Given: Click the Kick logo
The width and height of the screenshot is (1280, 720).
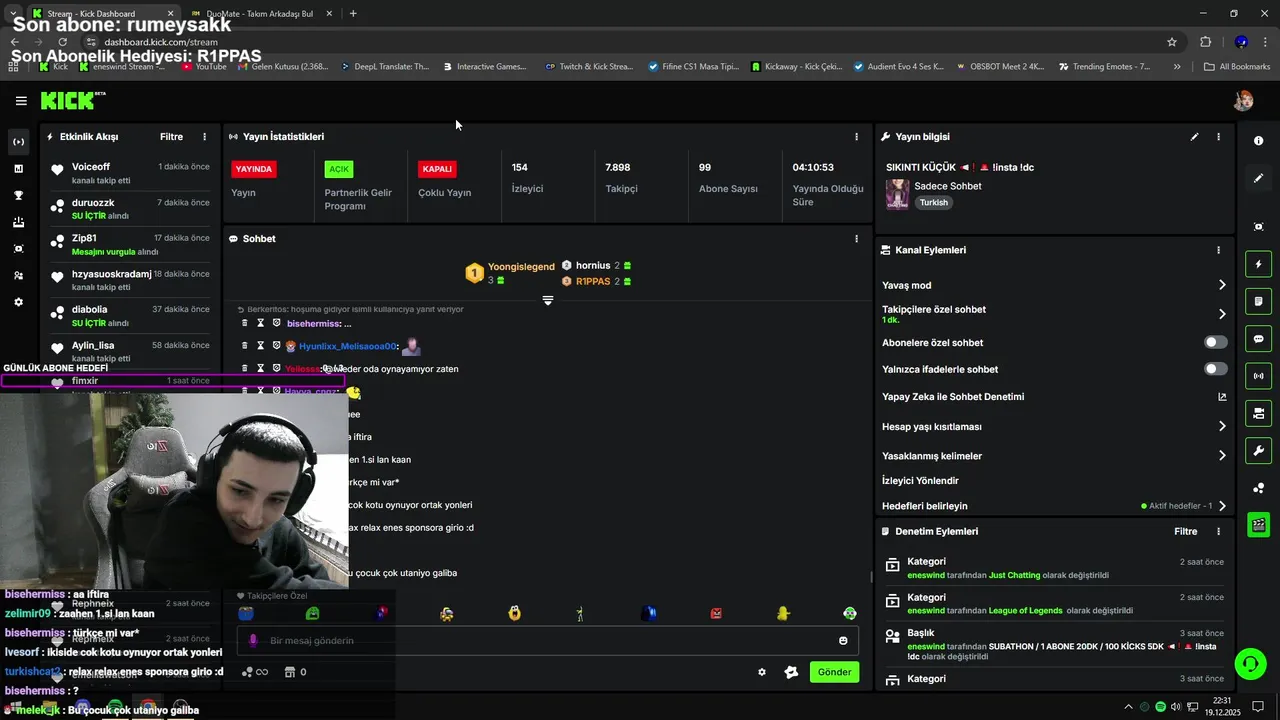Looking at the screenshot, I should click(72, 101).
